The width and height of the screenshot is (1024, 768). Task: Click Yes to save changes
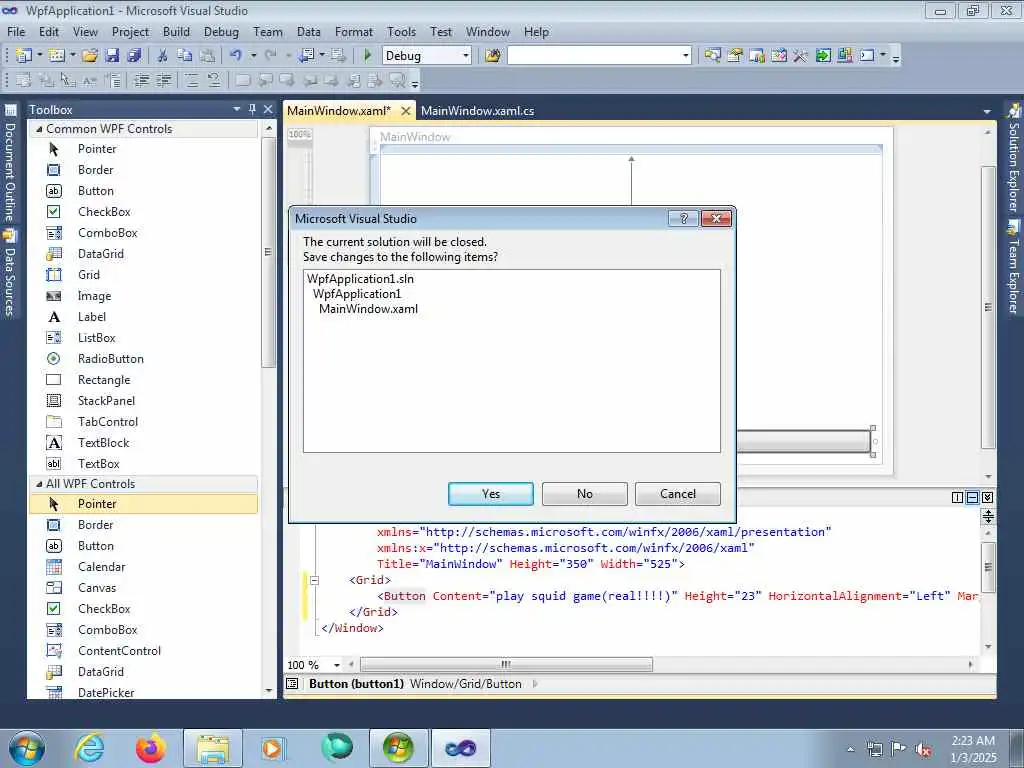click(x=490, y=494)
